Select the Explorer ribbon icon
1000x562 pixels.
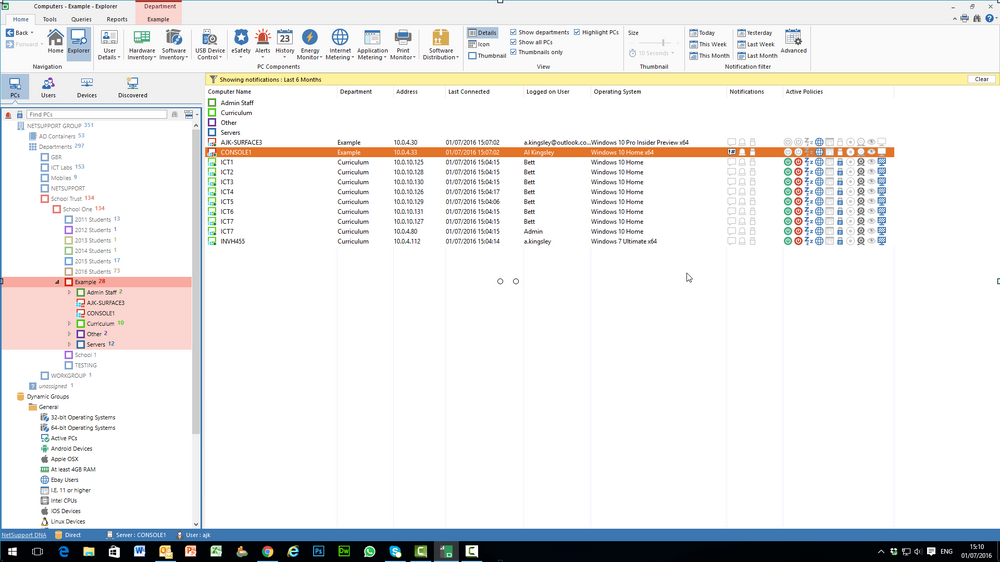(78, 41)
